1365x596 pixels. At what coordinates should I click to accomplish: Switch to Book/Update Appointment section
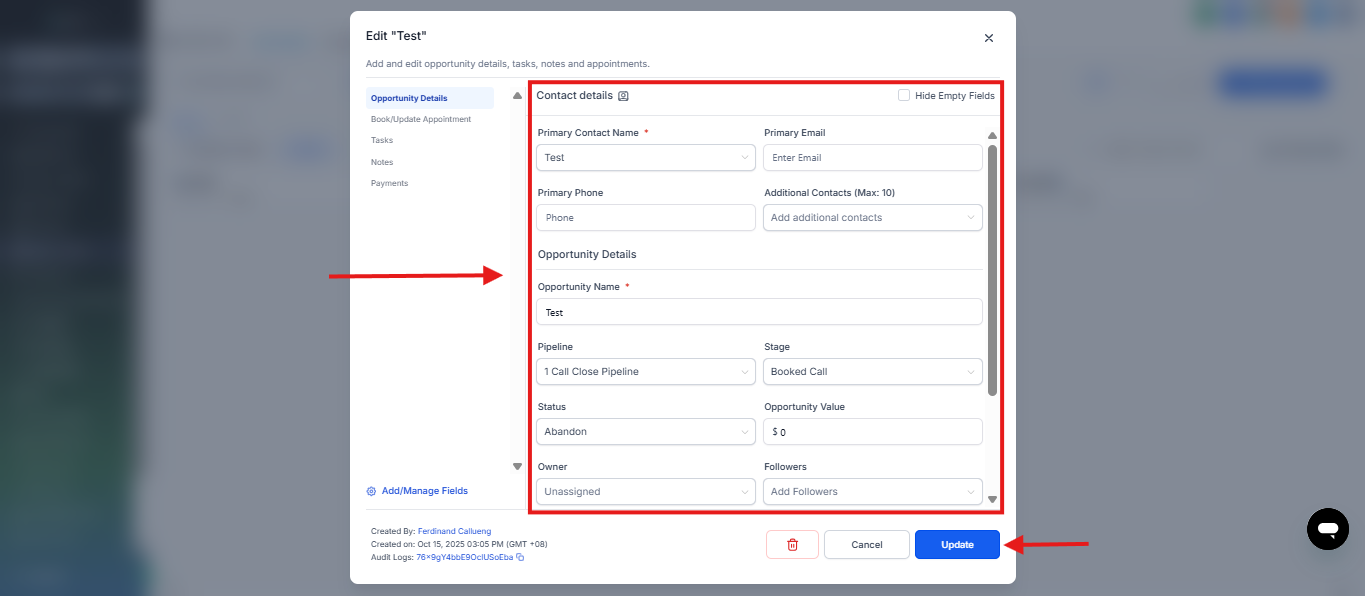click(x=420, y=119)
